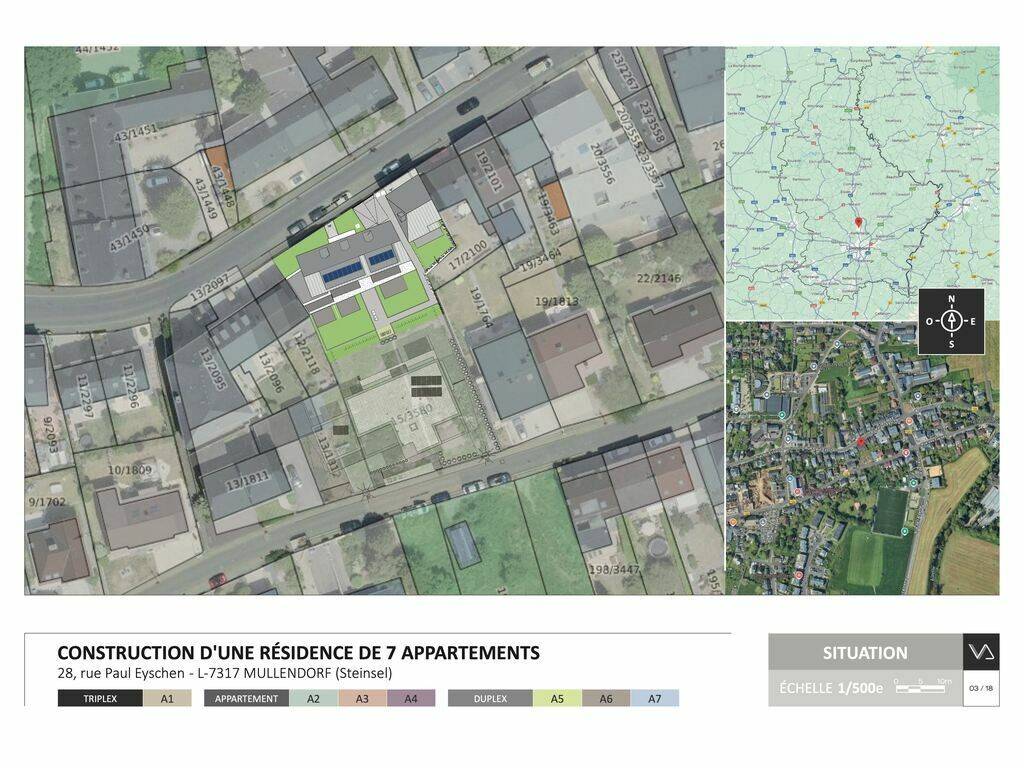Select the A4 purple legend swatch
The image size is (1024, 768).
tap(411, 699)
